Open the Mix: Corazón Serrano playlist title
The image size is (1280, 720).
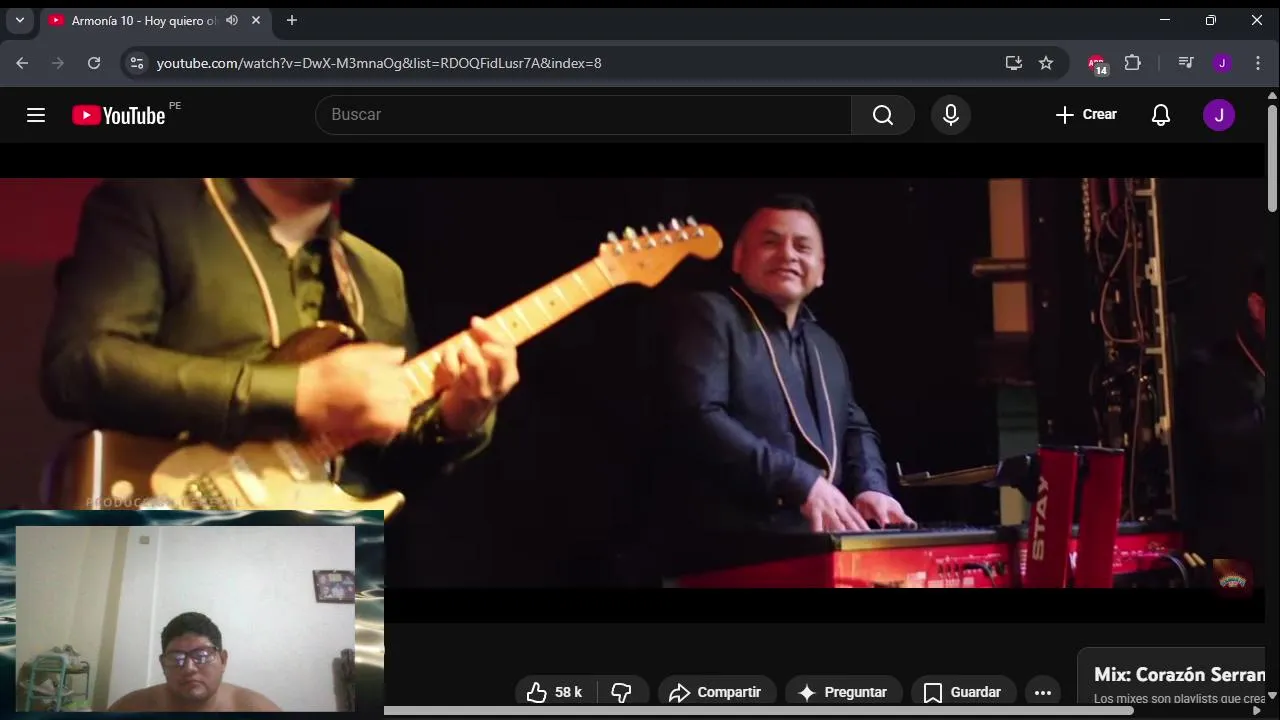(x=1179, y=675)
